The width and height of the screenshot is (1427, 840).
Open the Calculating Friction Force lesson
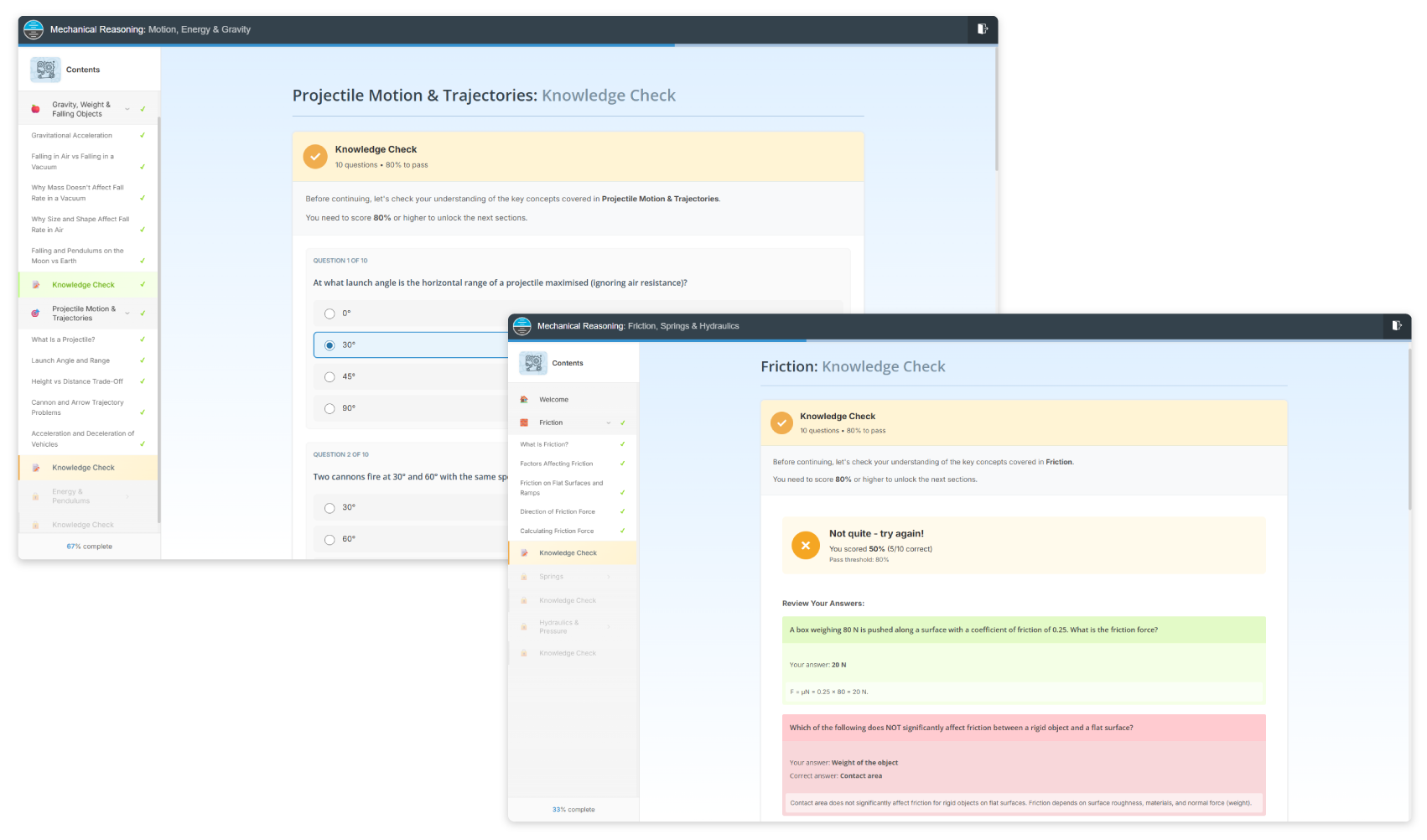tap(557, 531)
